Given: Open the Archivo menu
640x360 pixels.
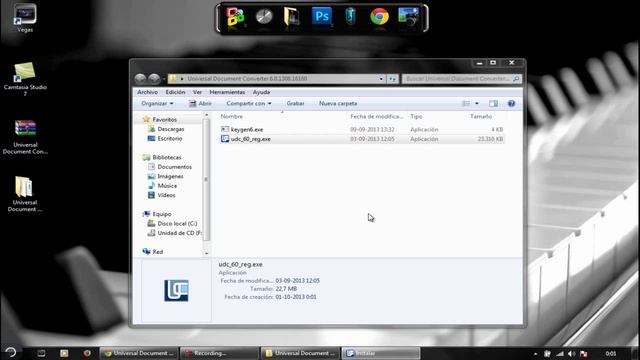Looking at the screenshot, I should 147,92.
